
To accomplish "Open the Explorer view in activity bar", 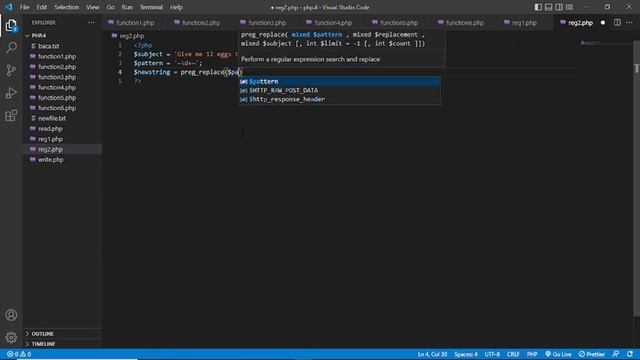I will 11,26.
